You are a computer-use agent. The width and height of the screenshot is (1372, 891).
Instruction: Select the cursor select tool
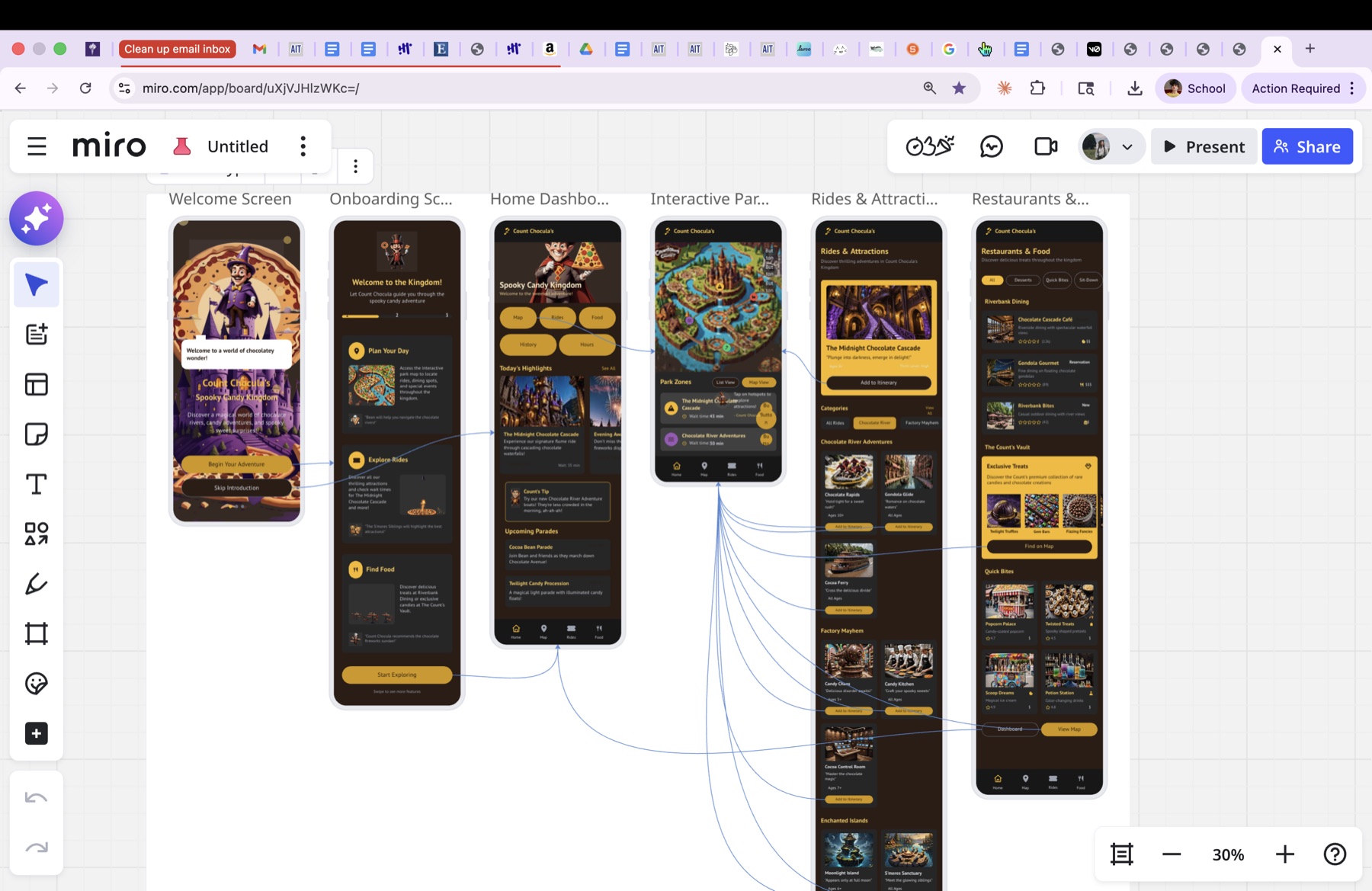pos(36,285)
